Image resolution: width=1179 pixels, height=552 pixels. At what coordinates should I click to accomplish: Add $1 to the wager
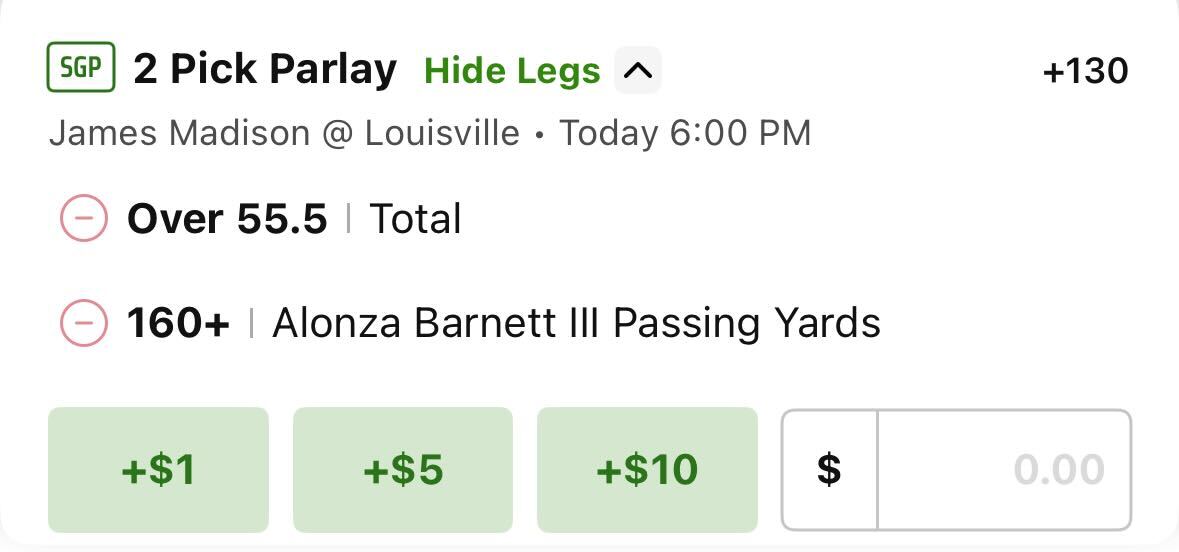click(158, 470)
